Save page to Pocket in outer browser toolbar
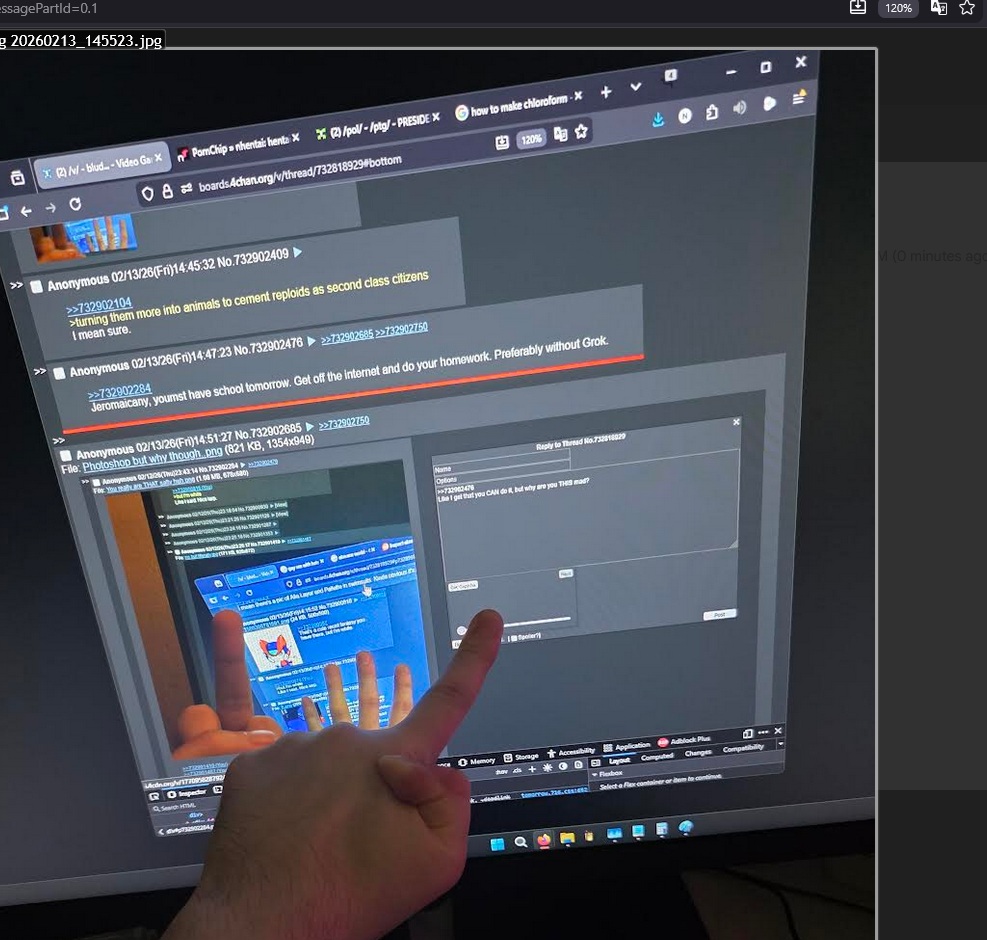The image size is (987, 940). point(858,8)
